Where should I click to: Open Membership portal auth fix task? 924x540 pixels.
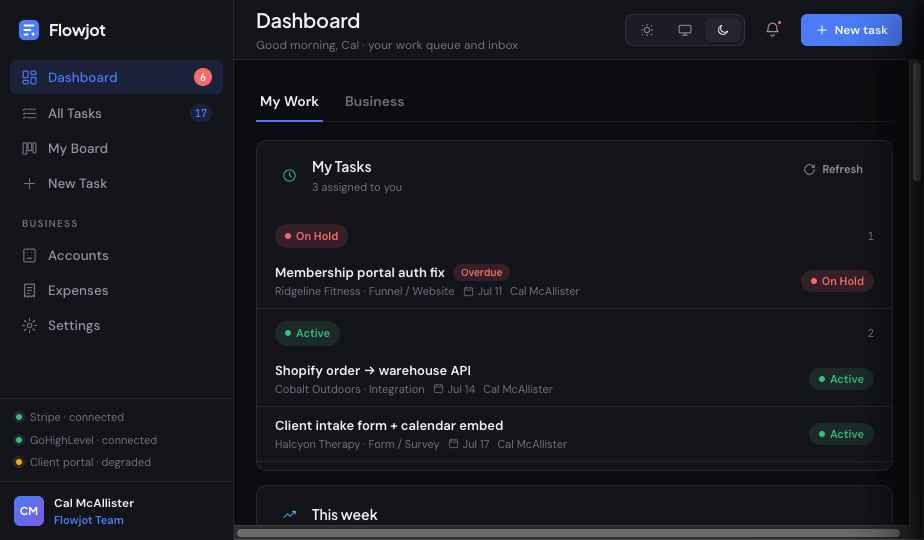(359, 272)
